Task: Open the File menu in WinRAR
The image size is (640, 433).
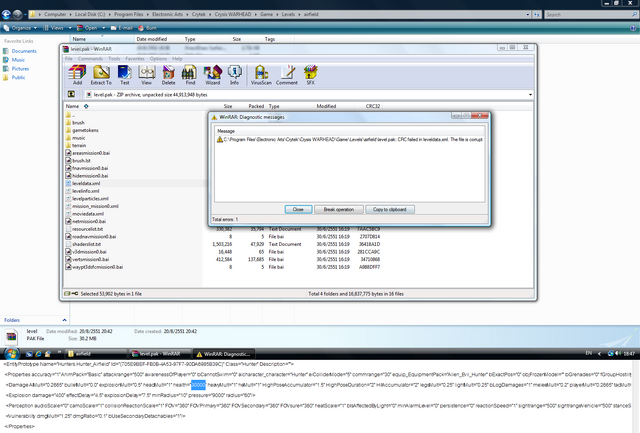Action: 69,59
